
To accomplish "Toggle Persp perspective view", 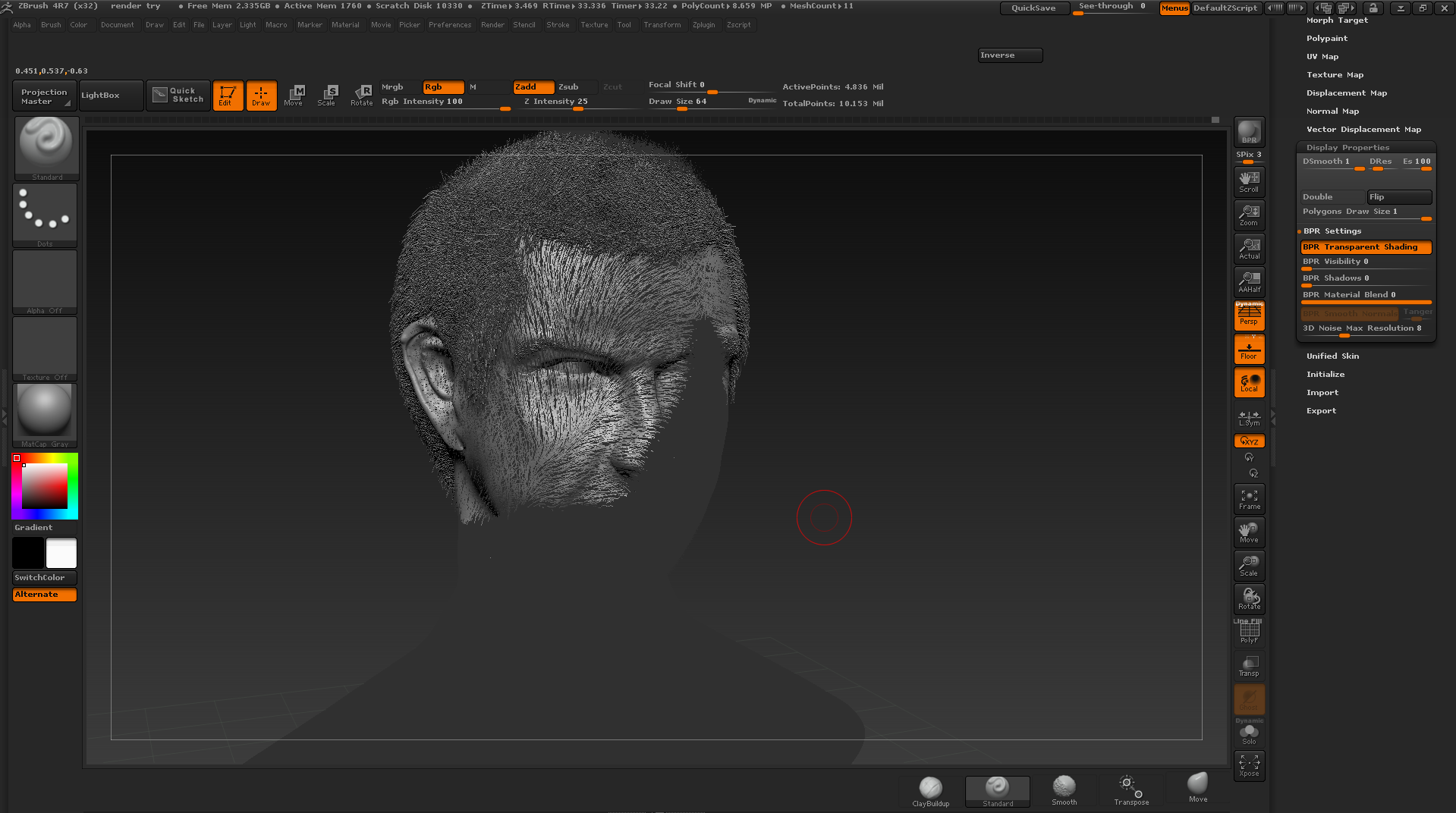I will pos(1249,315).
